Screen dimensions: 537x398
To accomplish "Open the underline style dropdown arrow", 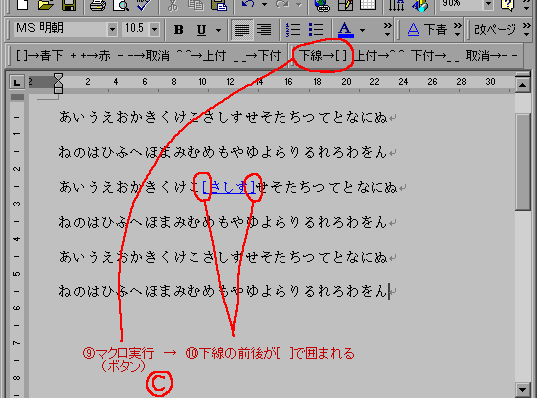I will pyautogui.click(x=218, y=30).
